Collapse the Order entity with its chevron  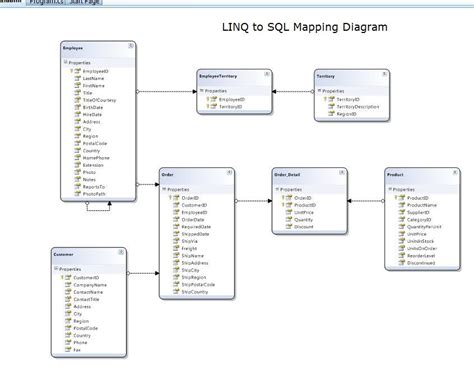[x=229, y=172]
